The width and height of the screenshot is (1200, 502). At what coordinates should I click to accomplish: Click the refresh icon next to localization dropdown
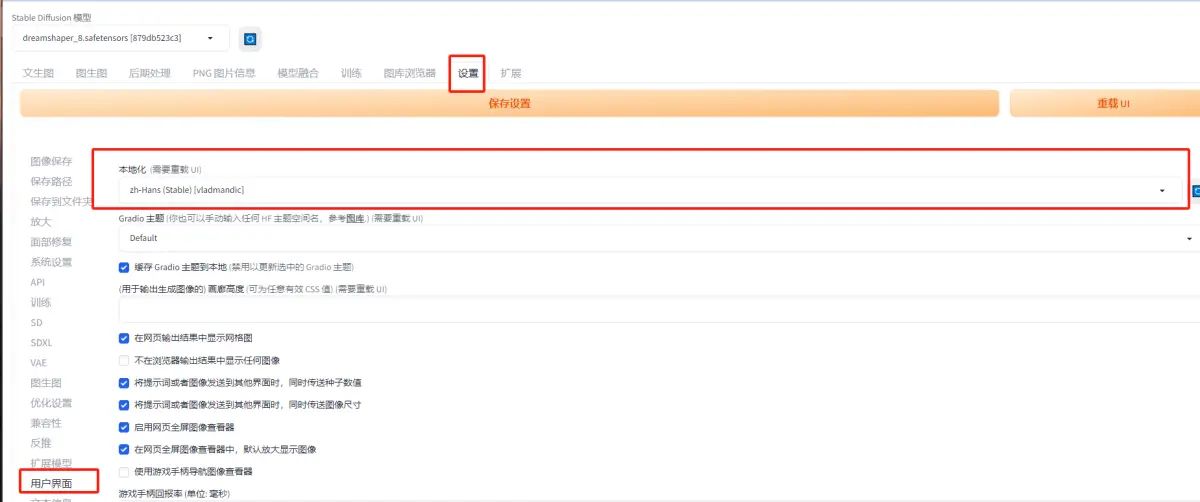1195,190
